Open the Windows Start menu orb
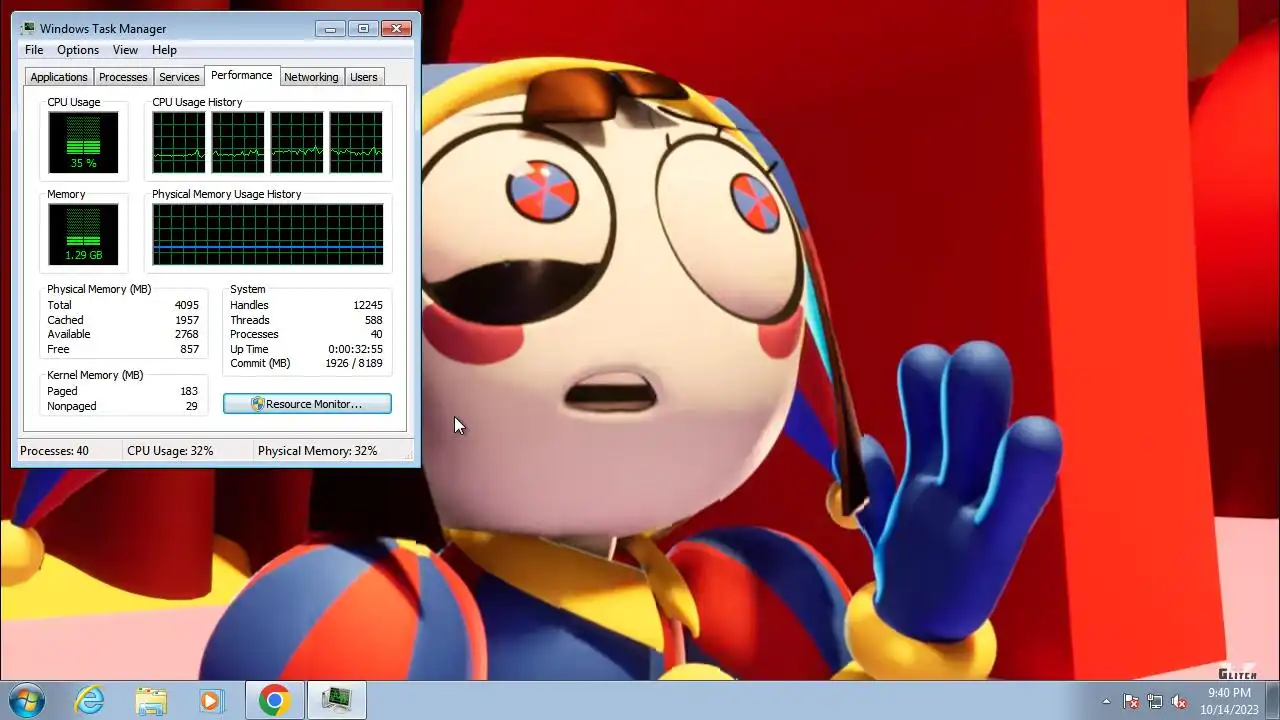1280x720 pixels. 27,700
